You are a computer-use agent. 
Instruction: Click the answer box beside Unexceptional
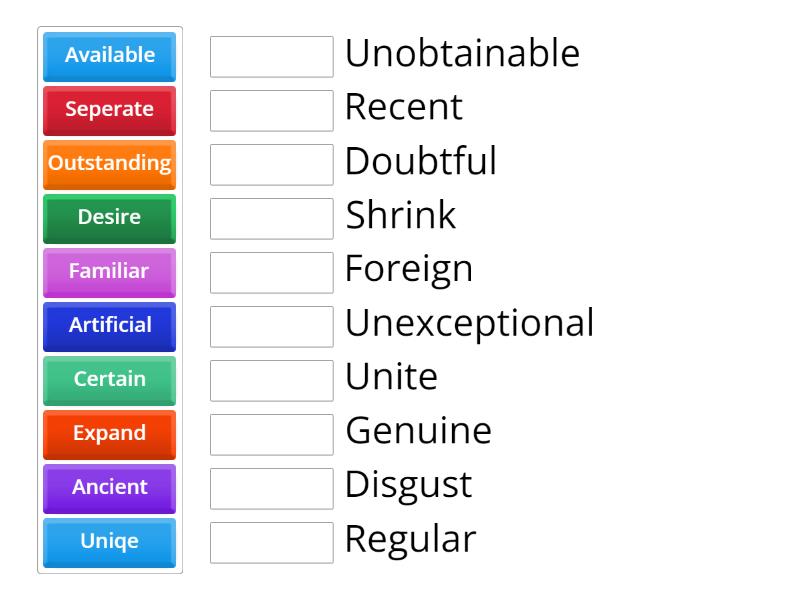click(271, 327)
